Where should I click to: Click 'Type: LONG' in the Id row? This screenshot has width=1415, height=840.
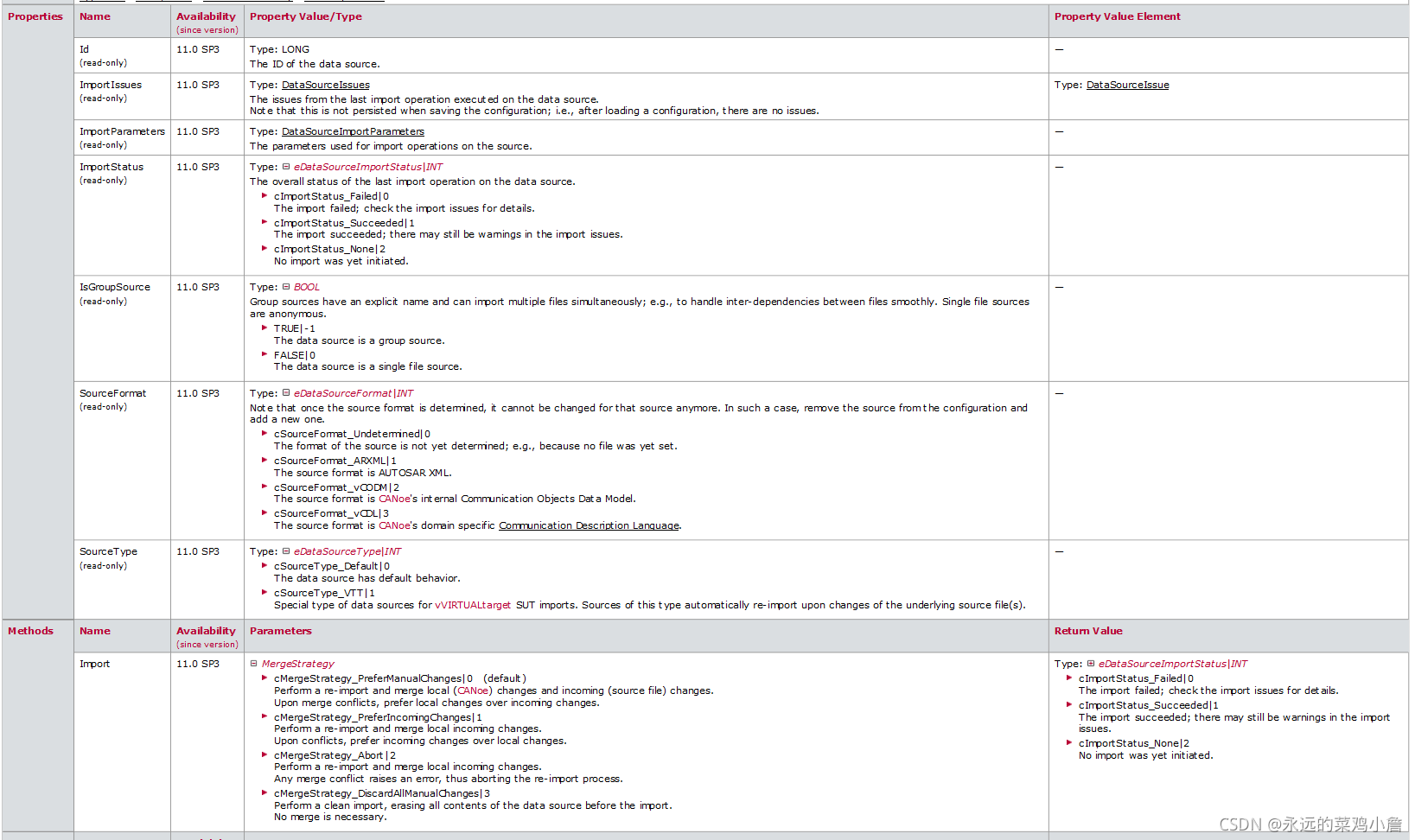279,49
